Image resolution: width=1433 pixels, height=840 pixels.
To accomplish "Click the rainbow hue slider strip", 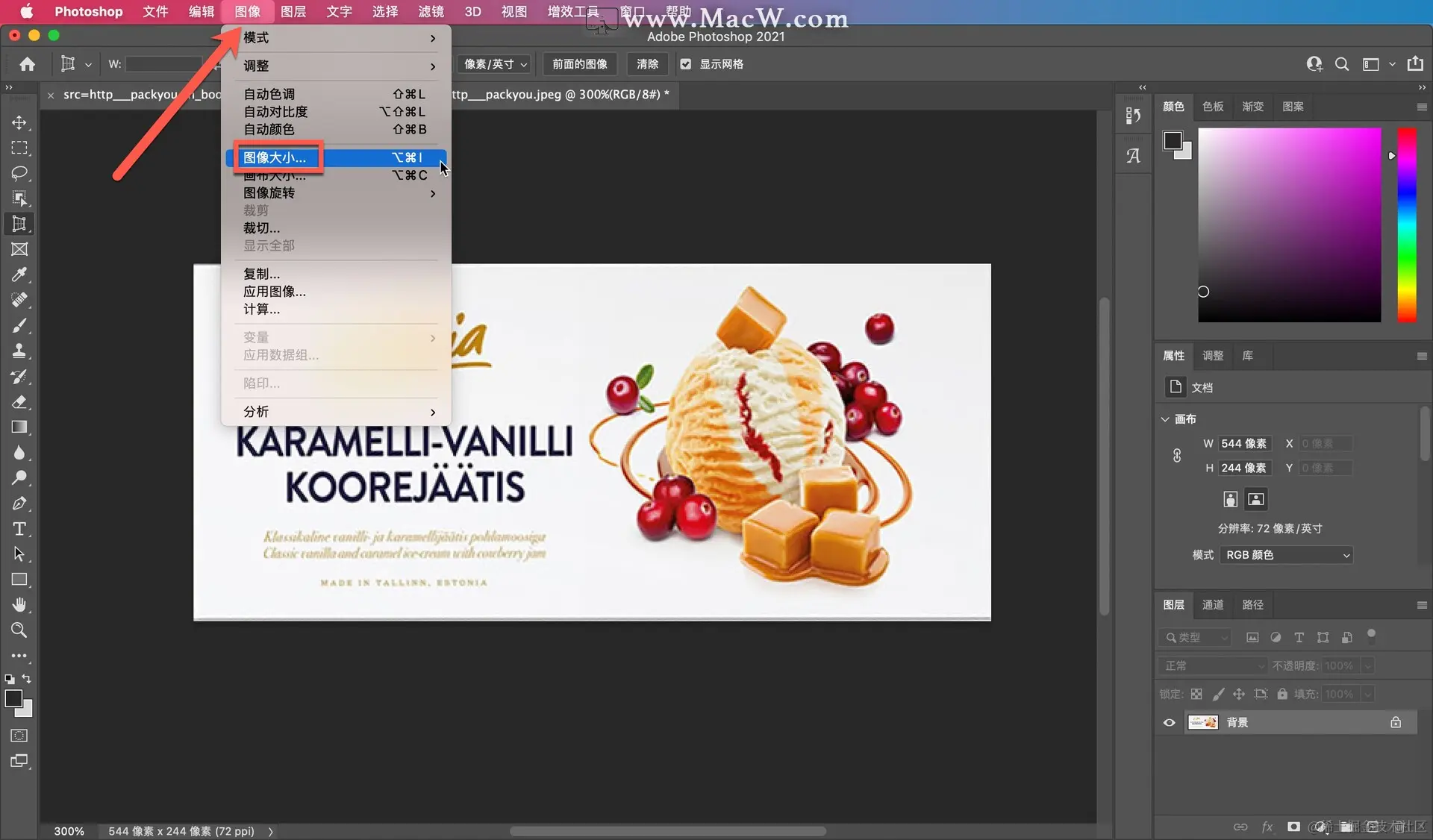I will 1407,224.
